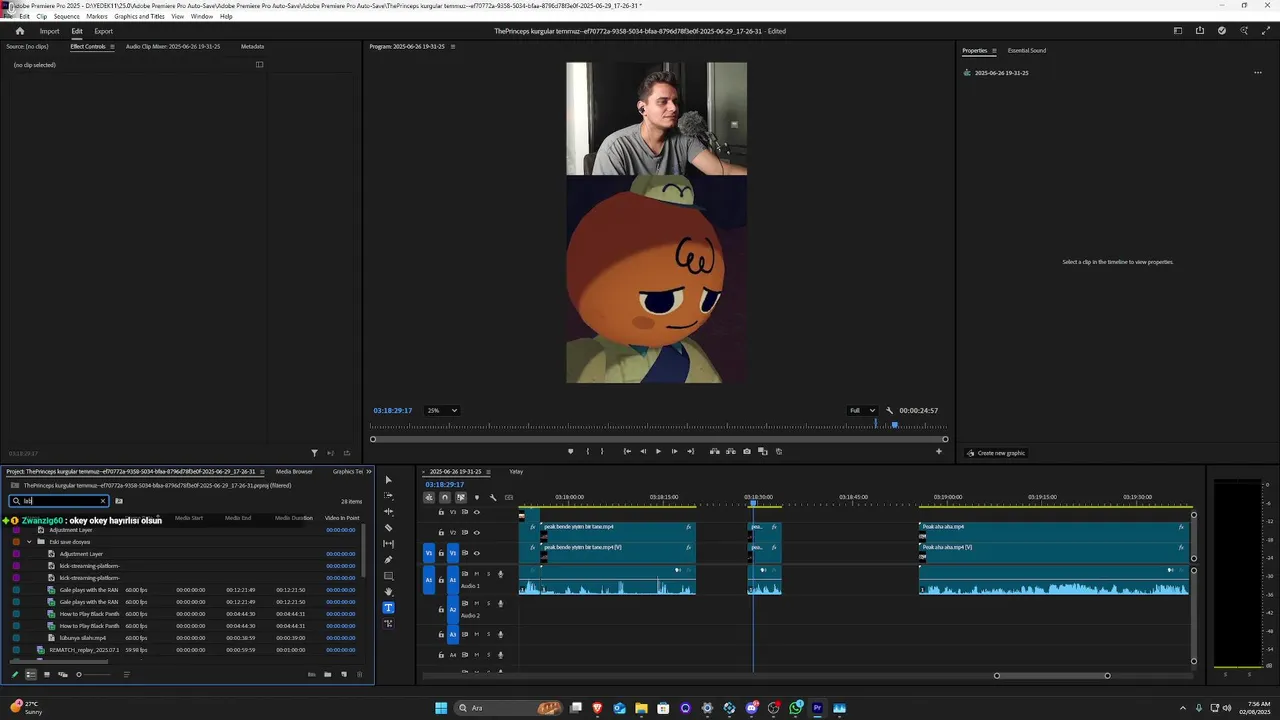Switch to Export workspace tab
Viewport: 1280px width, 720px height.
coord(104,31)
